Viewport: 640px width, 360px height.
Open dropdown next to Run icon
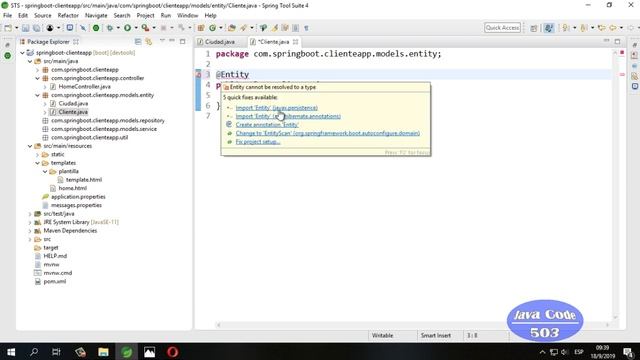tap(136, 28)
